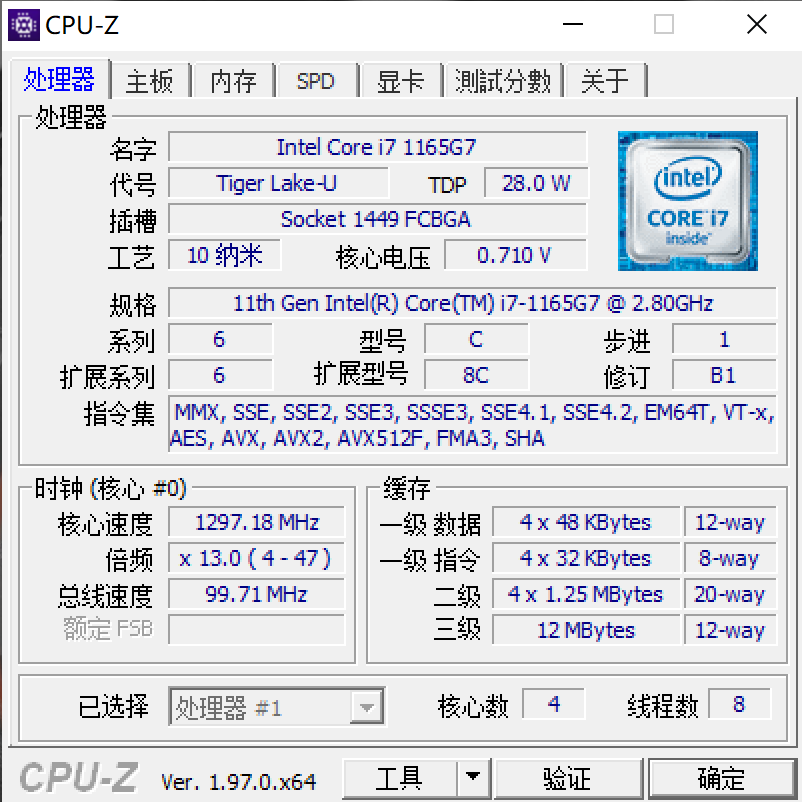The width and height of the screenshot is (802, 802).
Task: Open the 工具 dropdown arrow
Action: 473,777
